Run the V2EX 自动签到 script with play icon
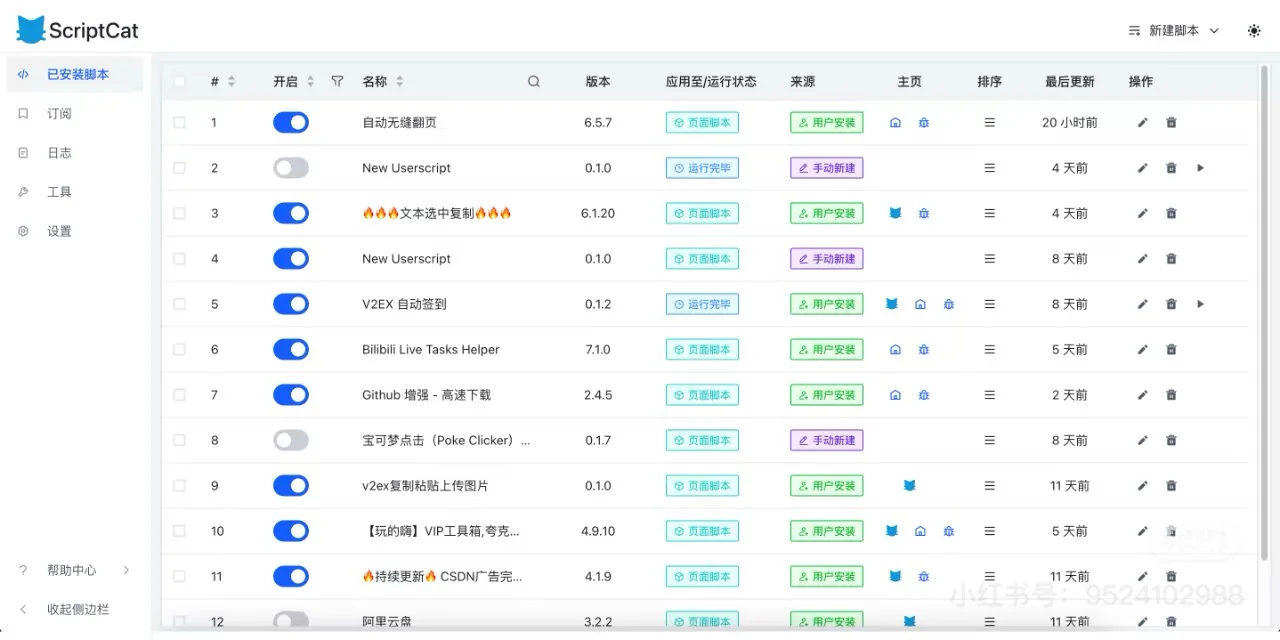 point(1200,304)
